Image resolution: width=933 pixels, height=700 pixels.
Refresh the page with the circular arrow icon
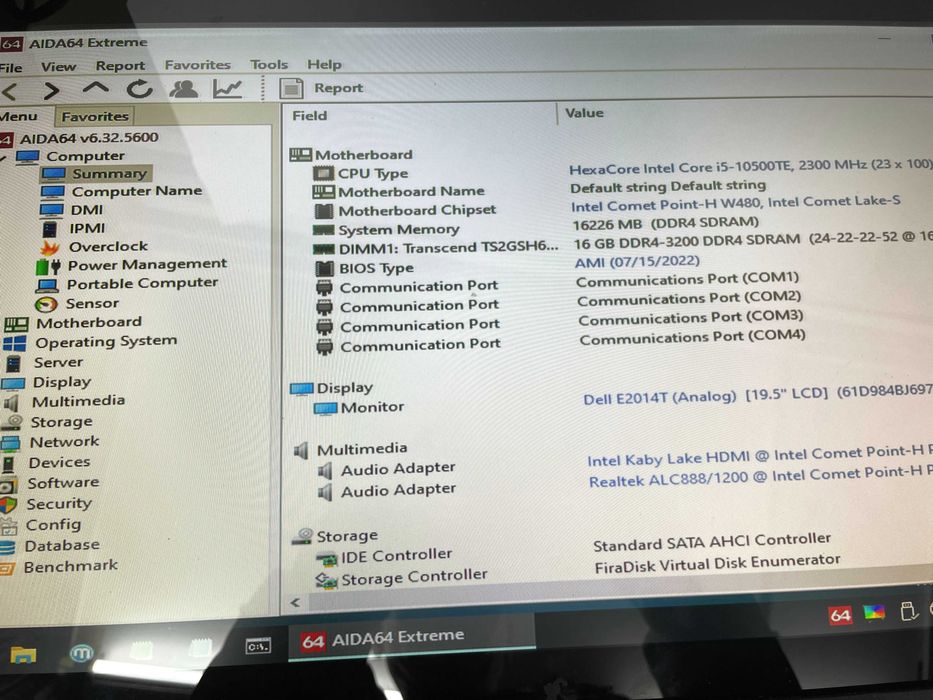click(x=140, y=89)
